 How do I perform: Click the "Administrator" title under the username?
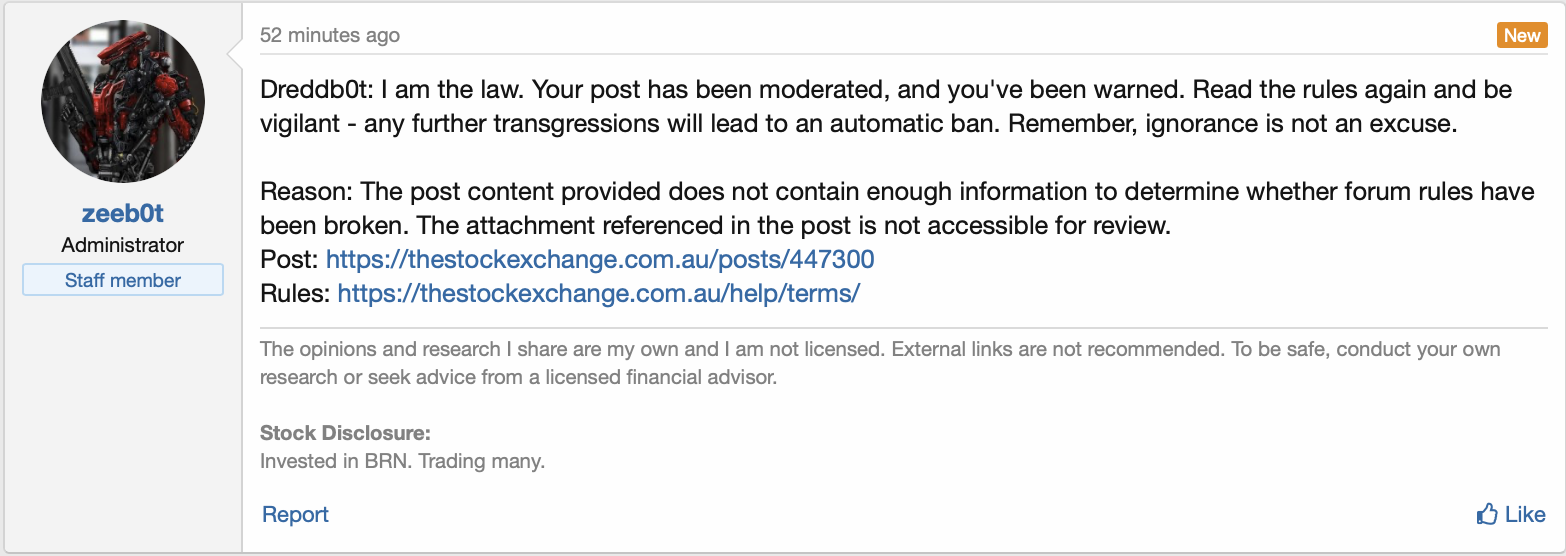point(122,245)
